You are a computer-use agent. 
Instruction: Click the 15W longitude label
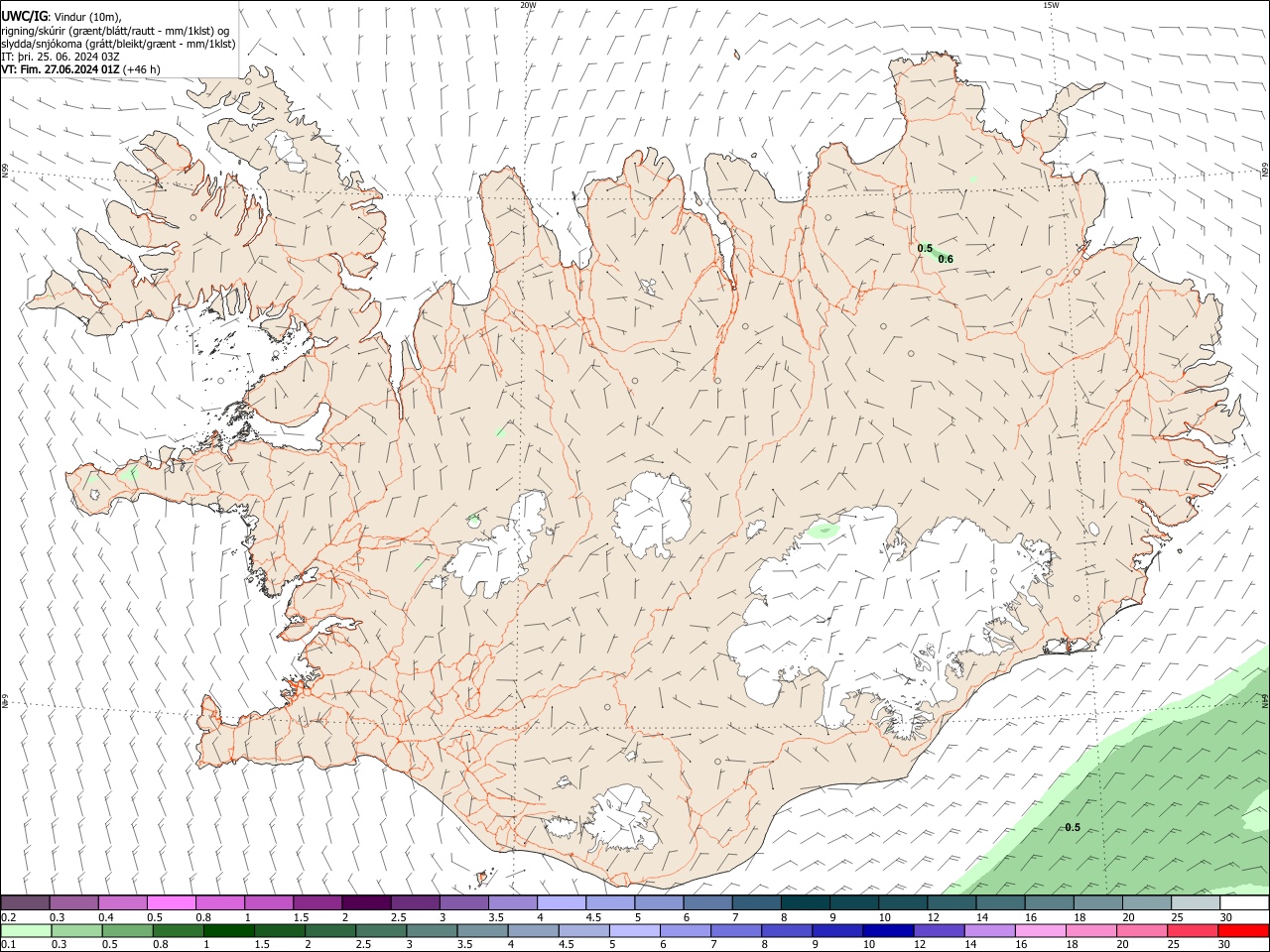pyautogui.click(x=1051, y=5)
